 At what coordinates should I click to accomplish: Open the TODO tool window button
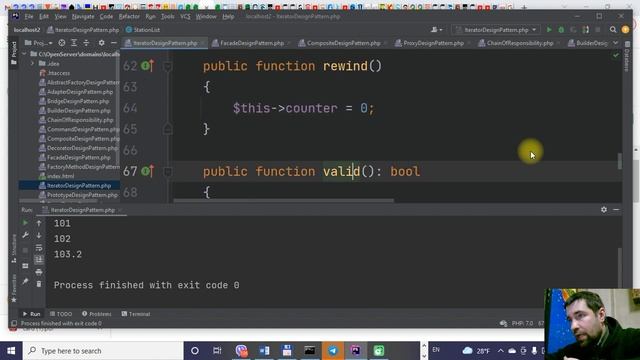tap(61, 314)
